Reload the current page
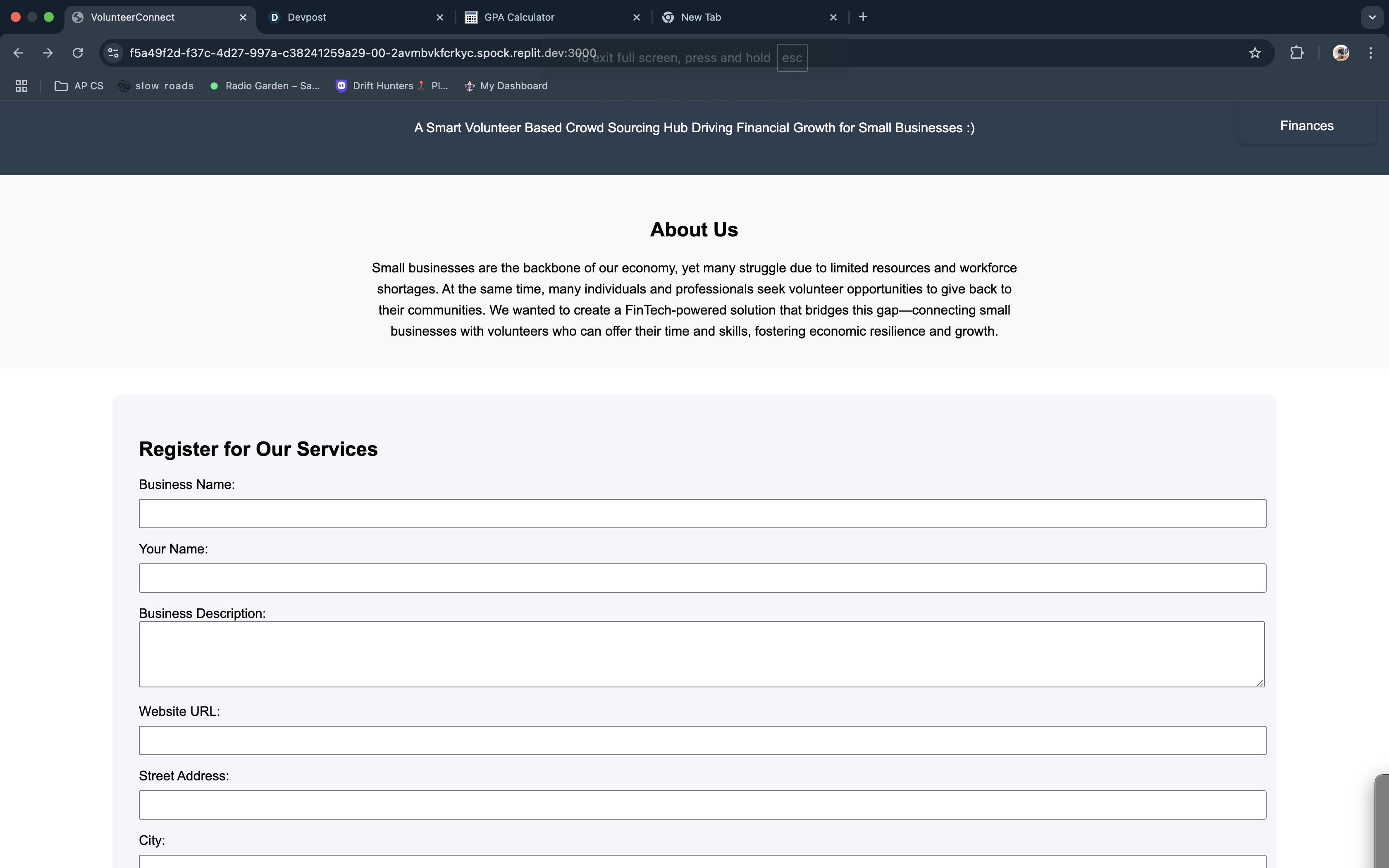This screenshot has width=1389, height=868. 77,53
